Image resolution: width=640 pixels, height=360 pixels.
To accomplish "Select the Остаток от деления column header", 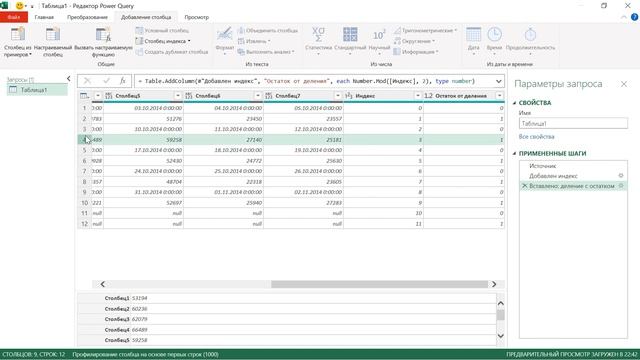I will tap(460, 96).
